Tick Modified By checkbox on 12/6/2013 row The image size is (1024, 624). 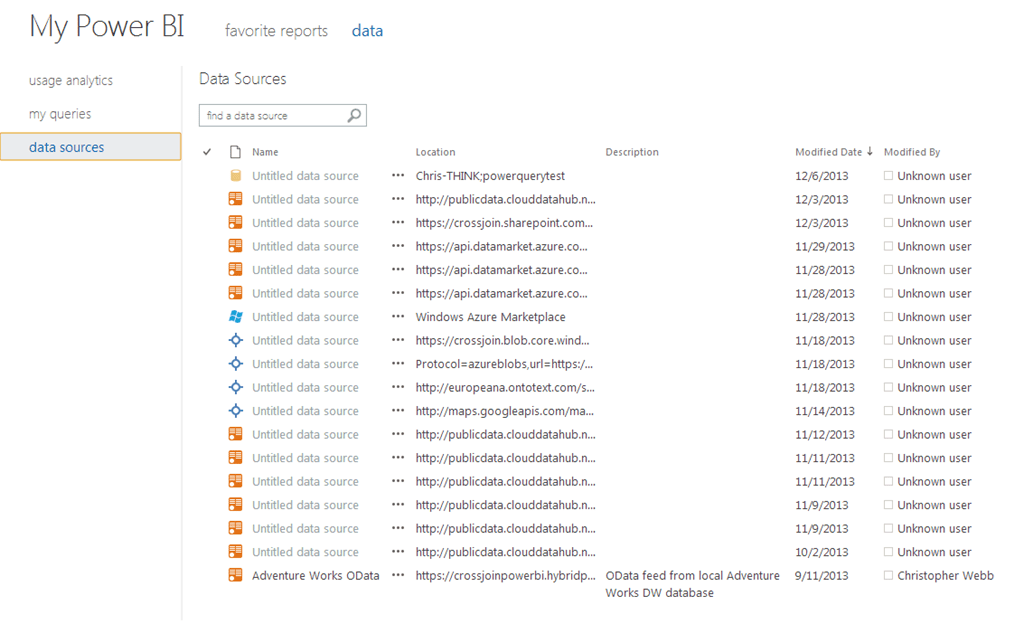coord(888,176)
